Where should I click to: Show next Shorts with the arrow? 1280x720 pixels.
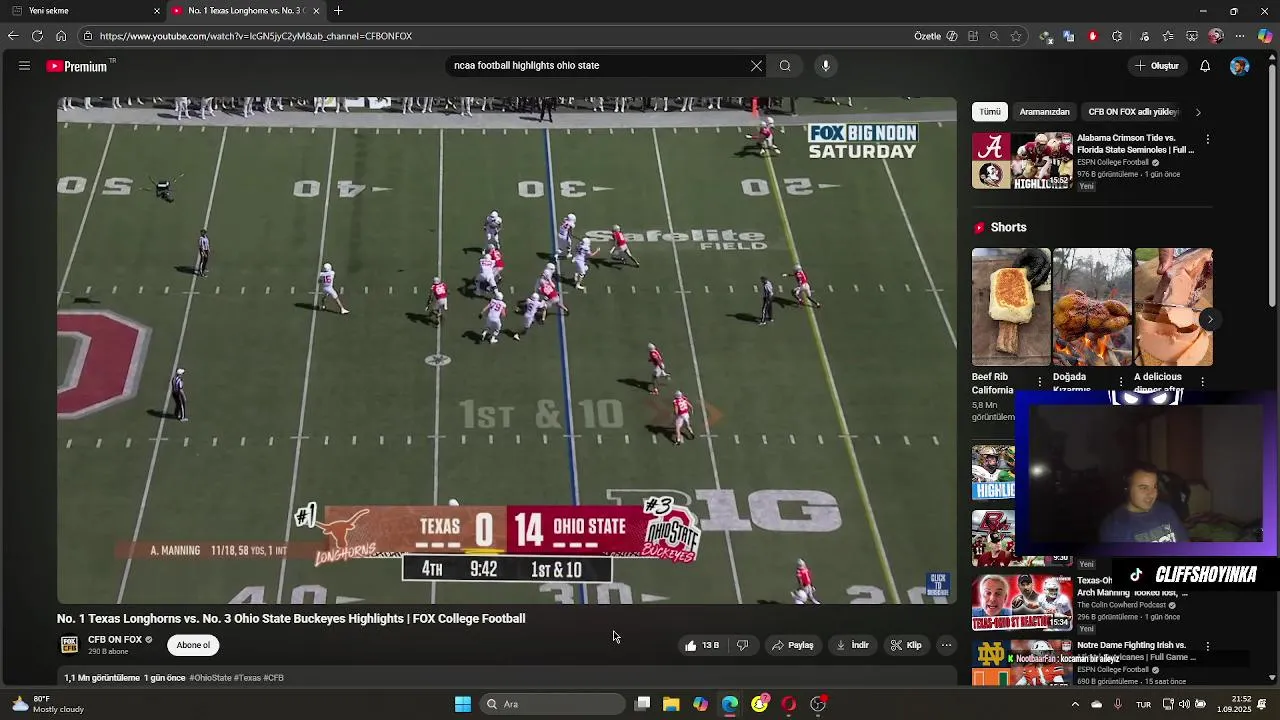click(x=1209, y=320)
